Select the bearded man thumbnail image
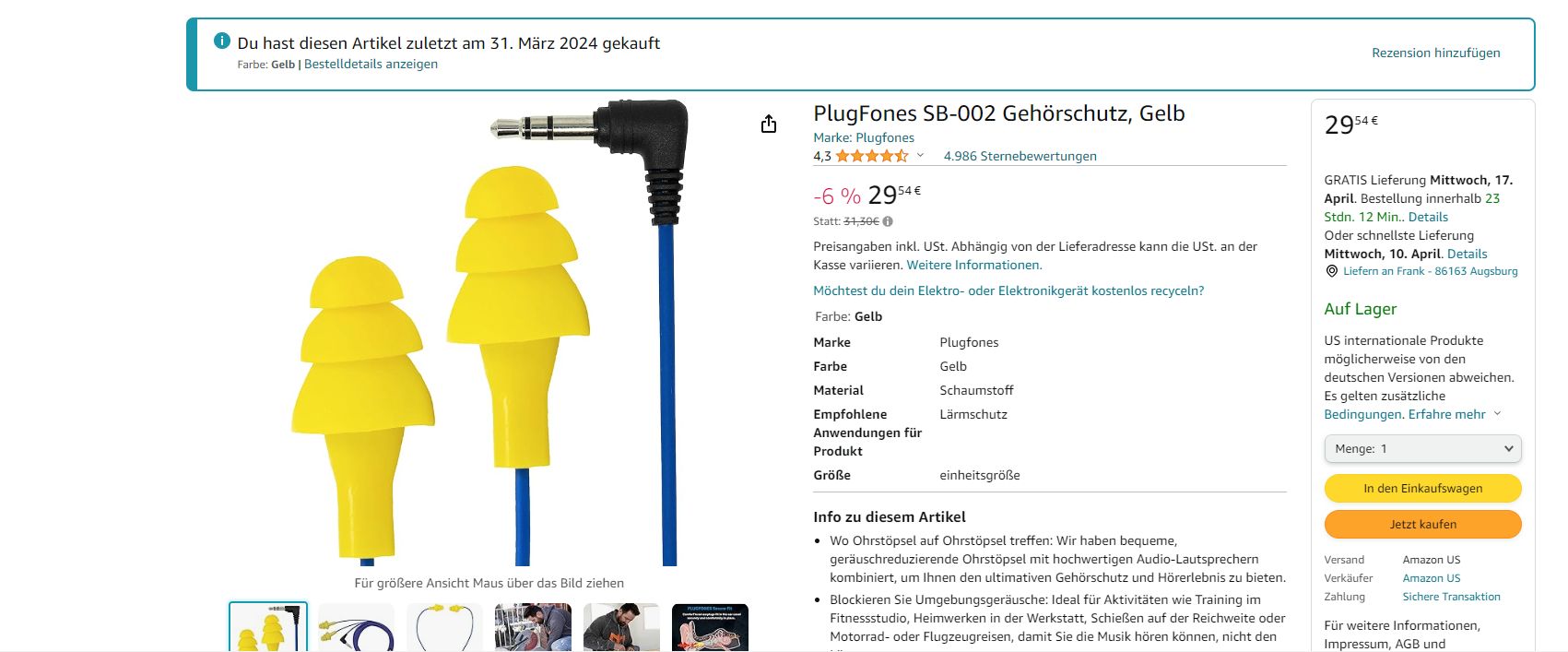This screenshot has height=652, width=1568. (622, 627)
